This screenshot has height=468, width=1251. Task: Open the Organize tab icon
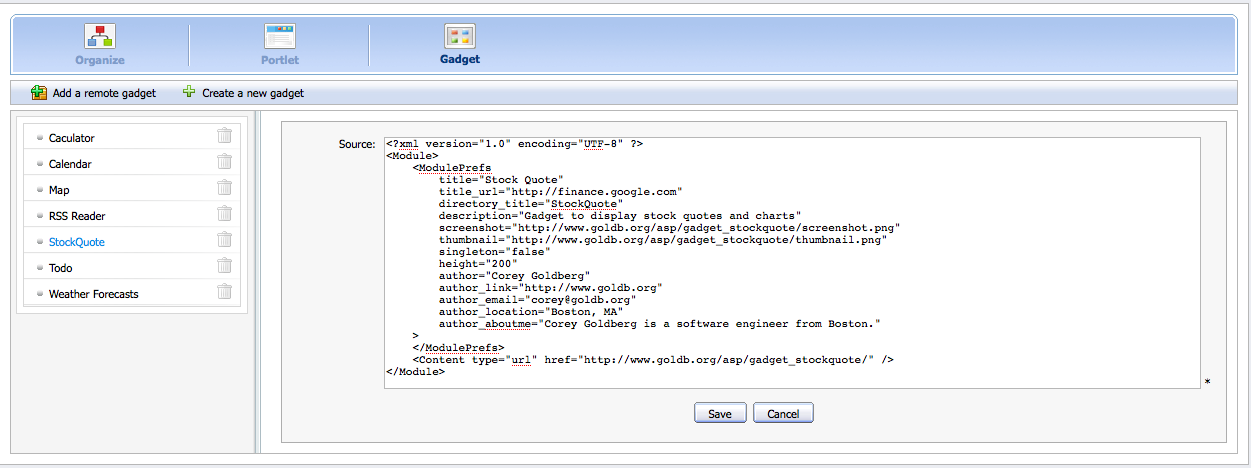[x=99, y=37]
